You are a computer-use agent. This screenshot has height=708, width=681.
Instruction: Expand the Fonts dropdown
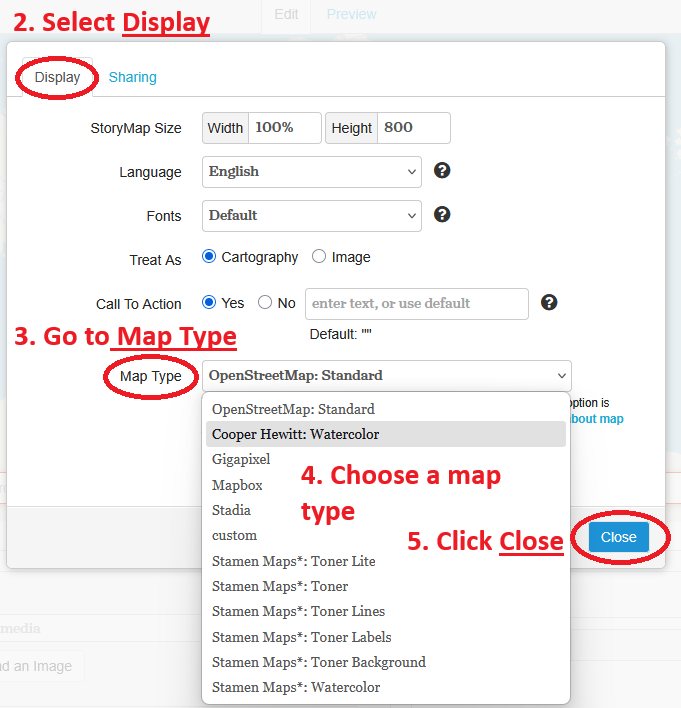[311, 215]
